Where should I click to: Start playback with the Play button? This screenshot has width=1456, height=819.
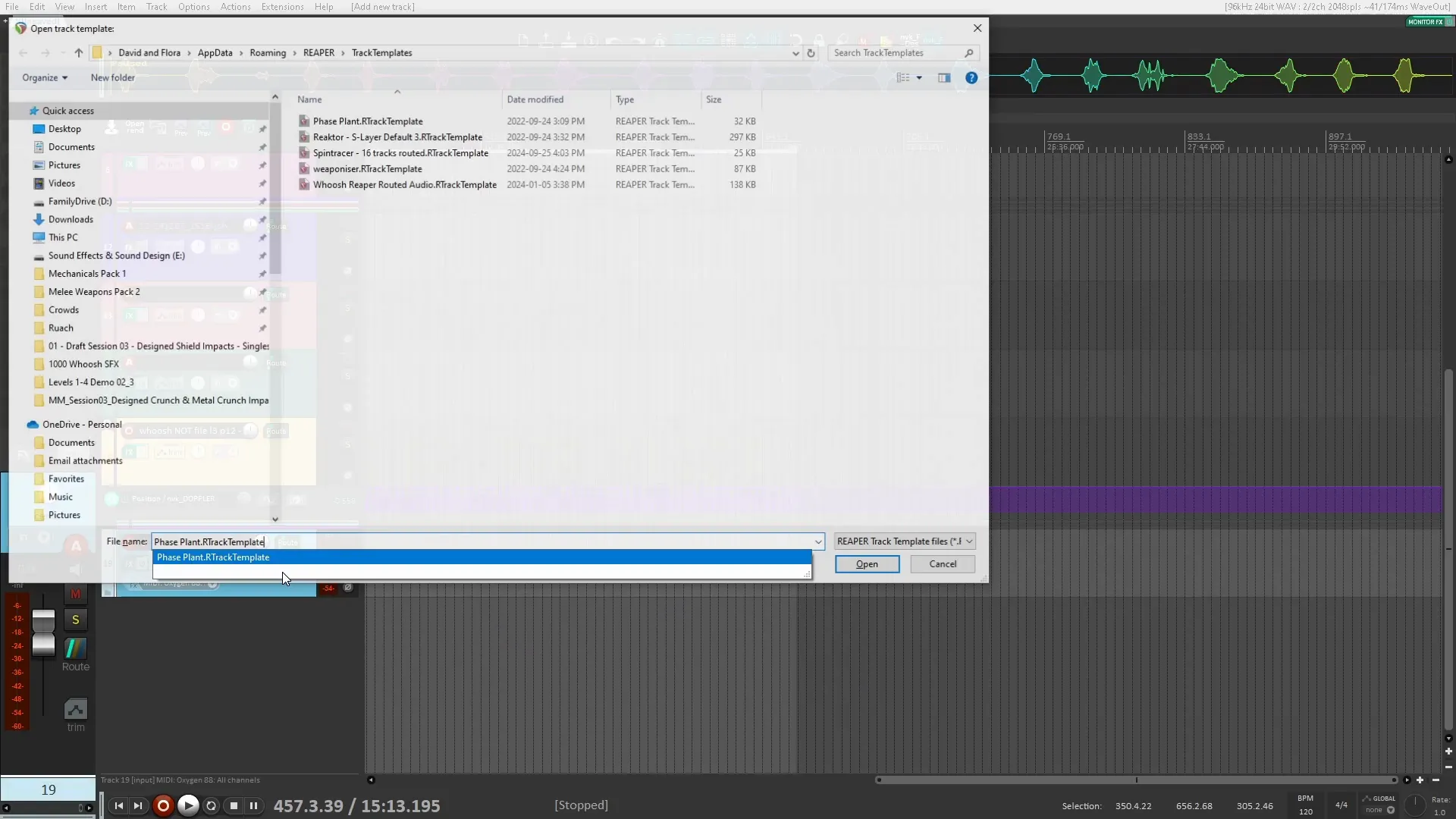(x=188, y=805)
